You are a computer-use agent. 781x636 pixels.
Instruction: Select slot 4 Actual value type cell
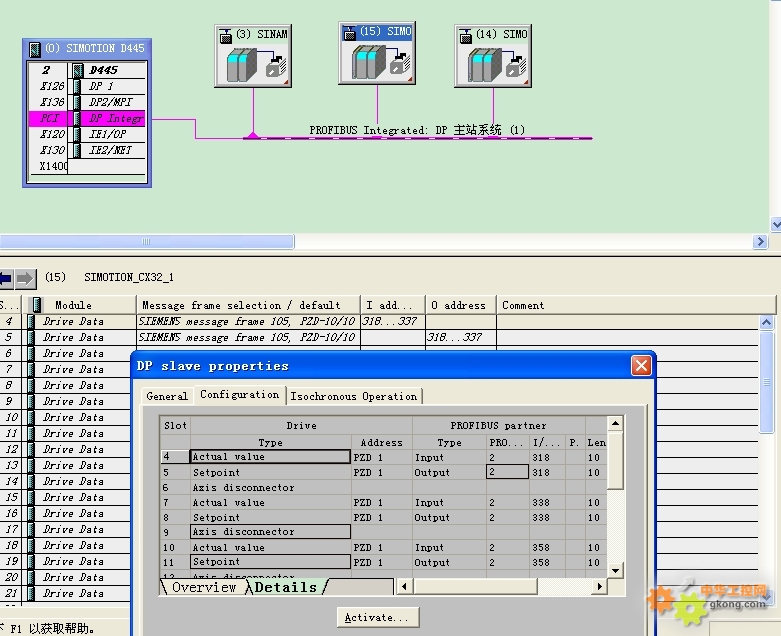(270, 457)
